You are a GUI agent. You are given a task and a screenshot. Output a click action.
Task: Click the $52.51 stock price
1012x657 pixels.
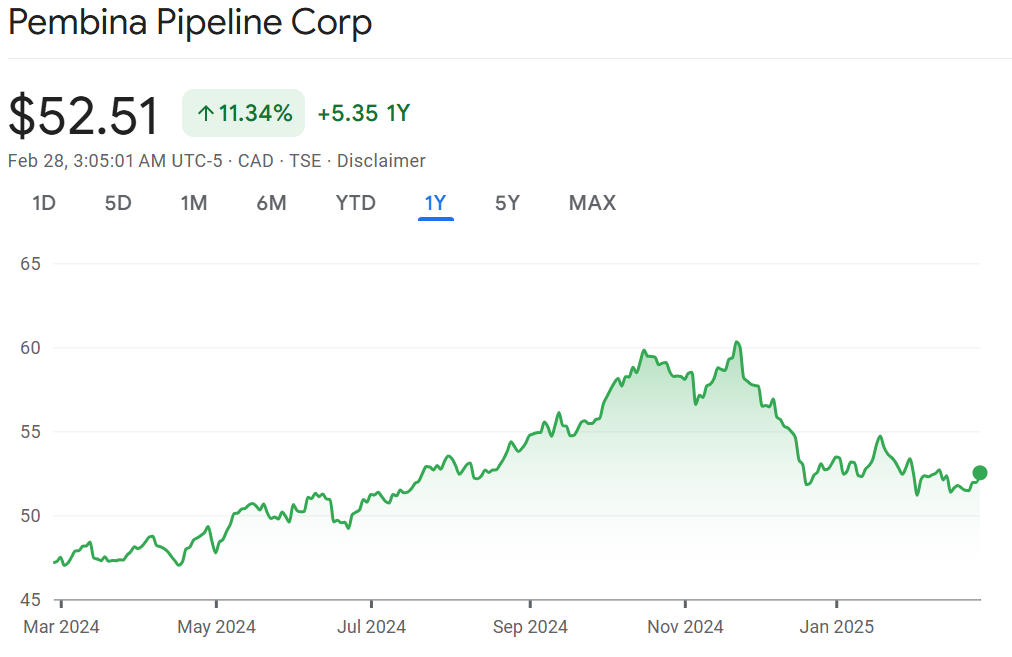(84, 116)
